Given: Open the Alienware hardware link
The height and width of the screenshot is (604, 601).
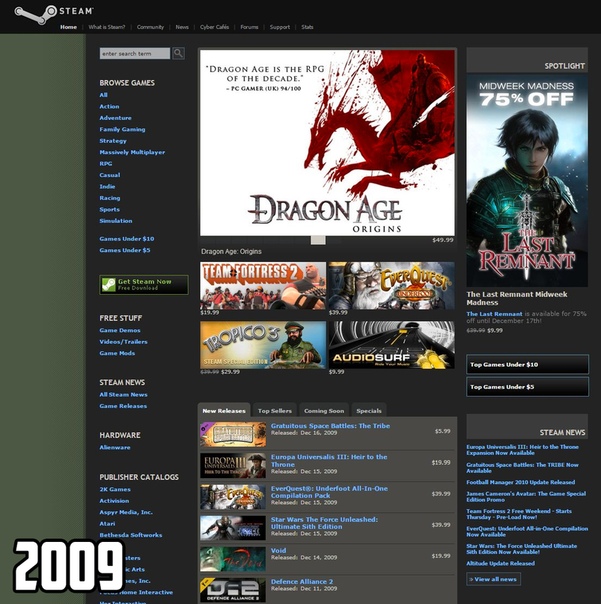Looking at the screenshot, I should [x=115, y=448].
